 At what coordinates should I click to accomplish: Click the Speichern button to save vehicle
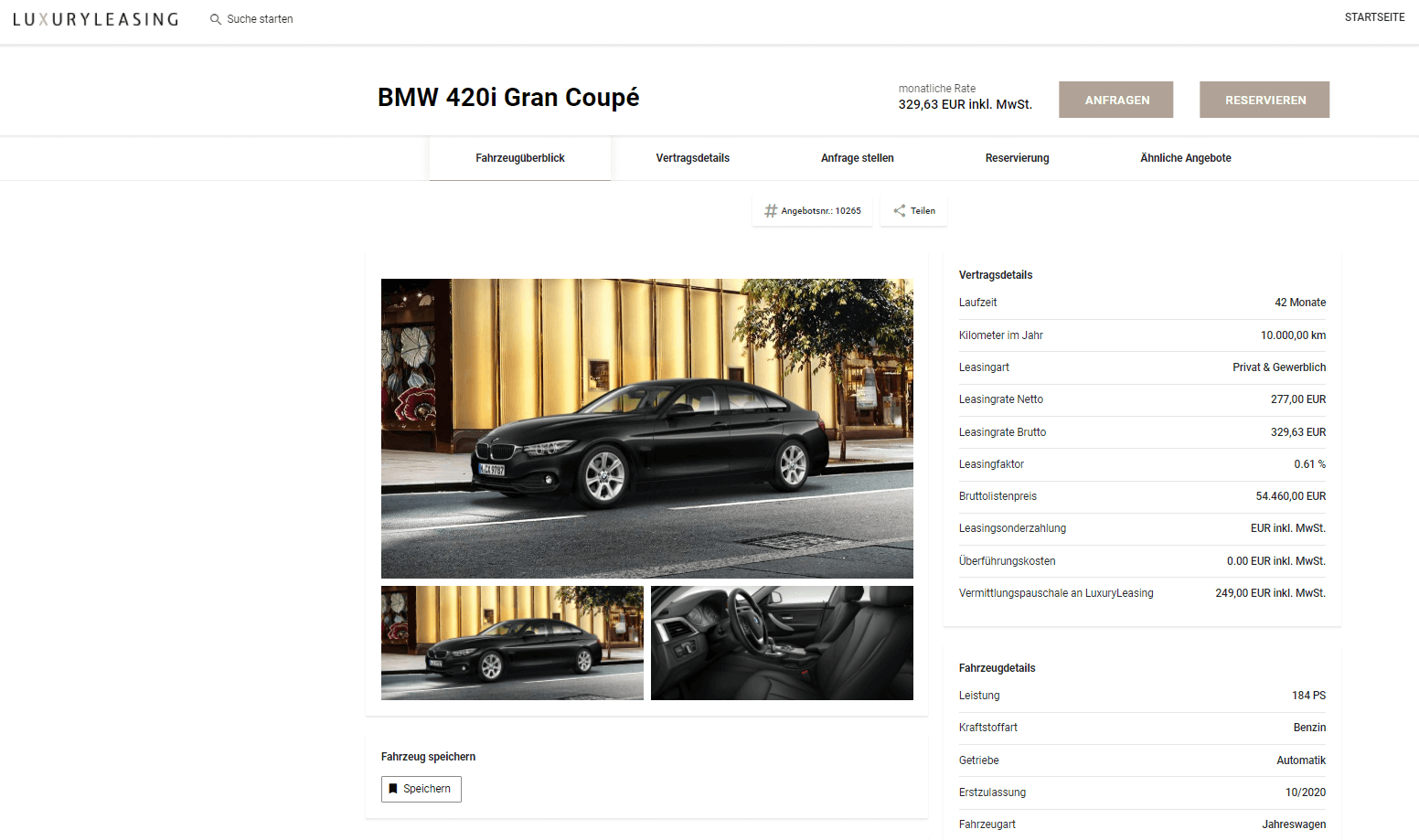421,789
